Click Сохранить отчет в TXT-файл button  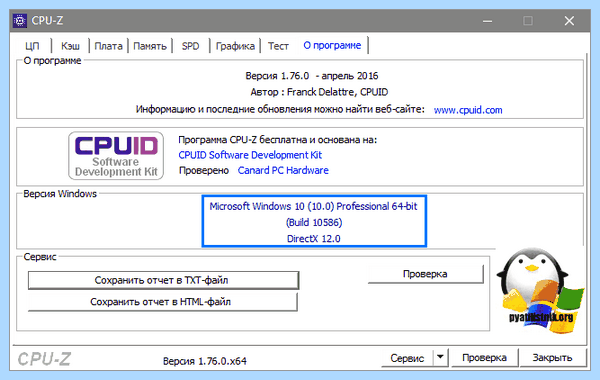[163, 280]
